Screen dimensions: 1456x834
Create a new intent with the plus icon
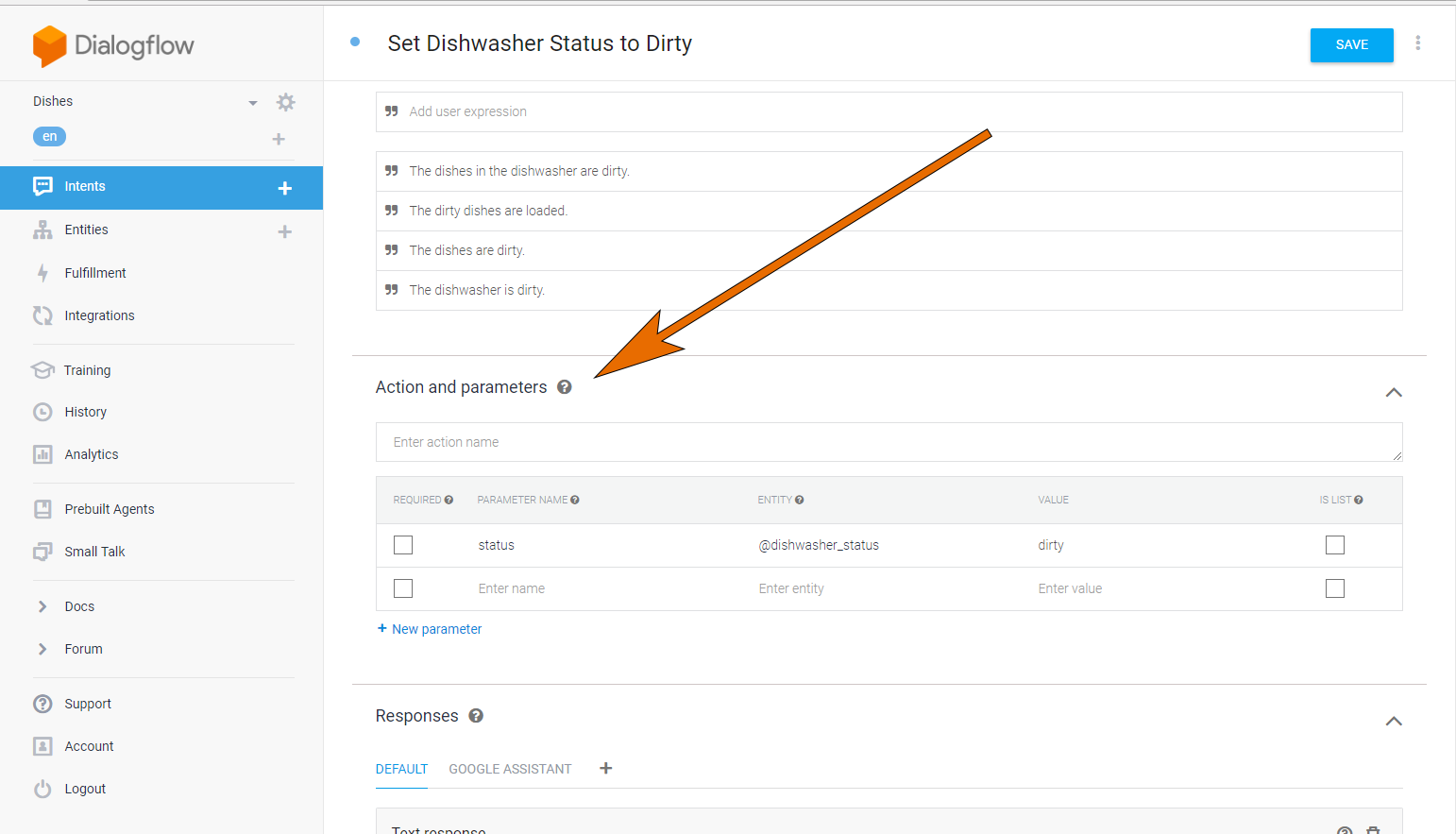284,188
